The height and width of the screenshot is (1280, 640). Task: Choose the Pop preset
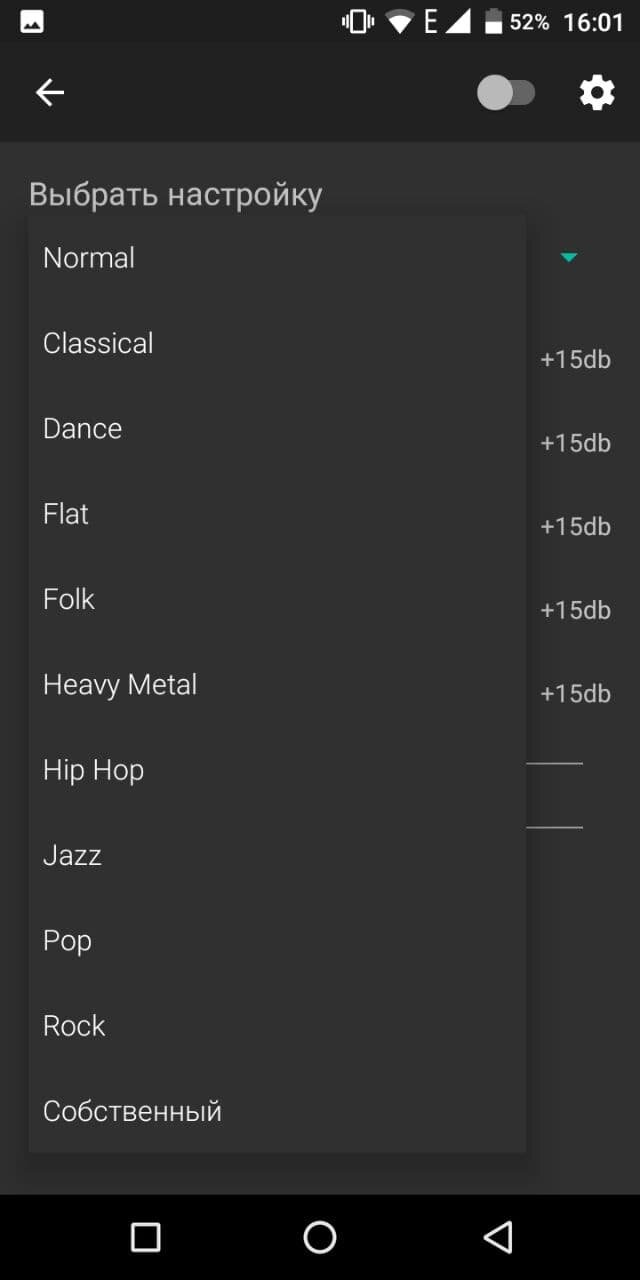tap(277, 941)
